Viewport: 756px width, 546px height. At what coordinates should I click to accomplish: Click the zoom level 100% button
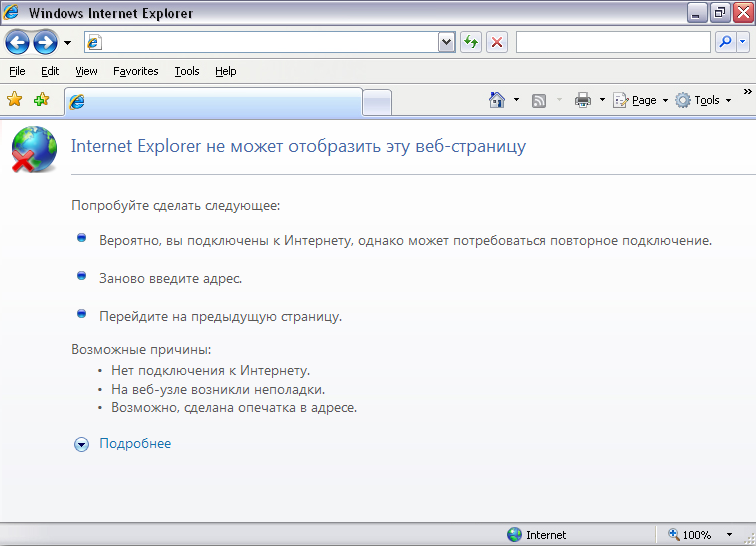689,534
